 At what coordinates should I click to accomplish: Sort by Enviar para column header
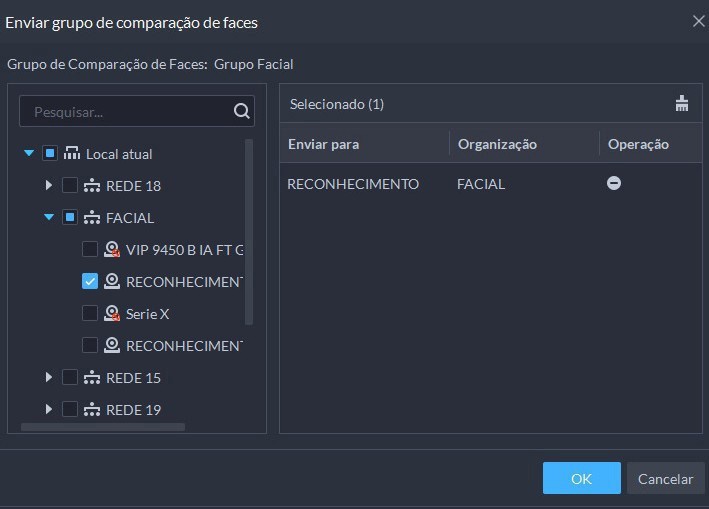(x=323, y=144)
